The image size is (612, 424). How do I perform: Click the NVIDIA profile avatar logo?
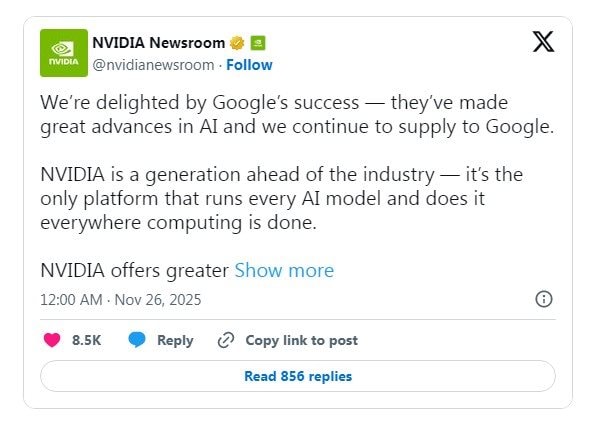click(61, 53)
